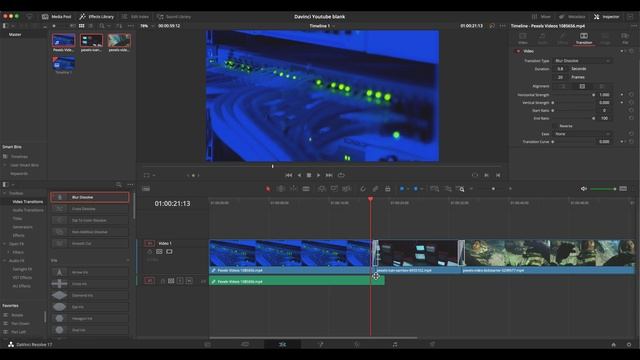640x360 pixels.
Task: Switch to Inspector File tab
Action: (625, 38)
